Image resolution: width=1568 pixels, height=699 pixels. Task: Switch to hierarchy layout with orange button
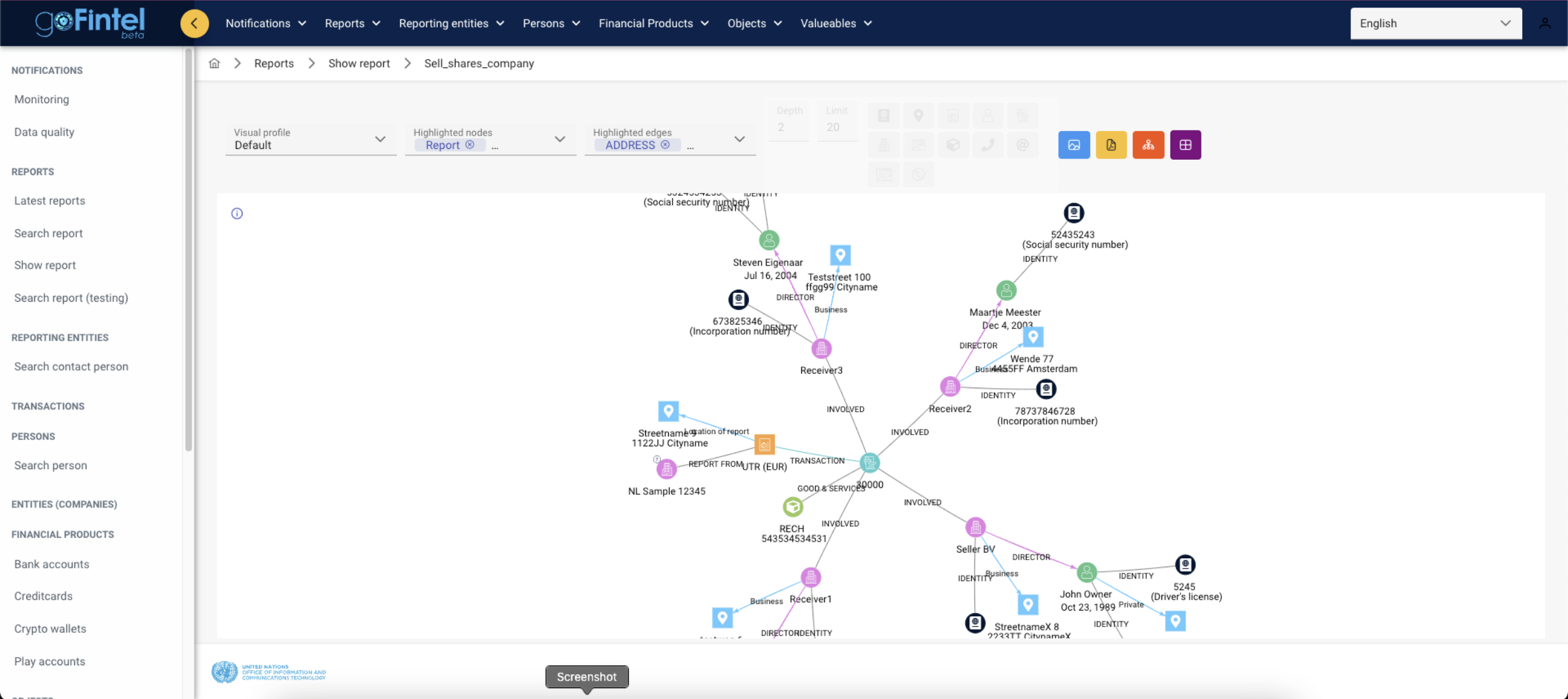click(1148, 145)
